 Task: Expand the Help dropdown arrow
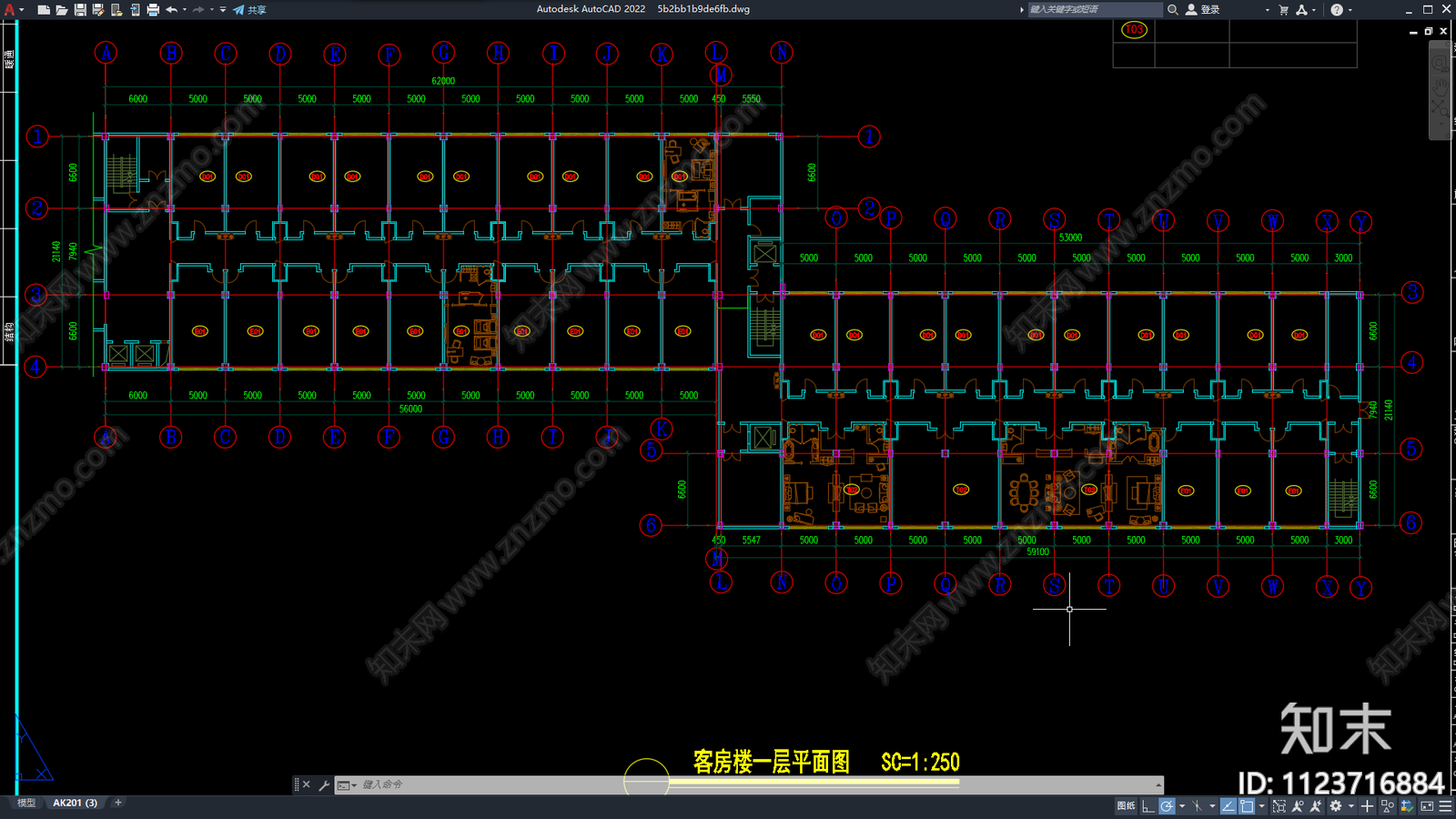point(1350,10)
